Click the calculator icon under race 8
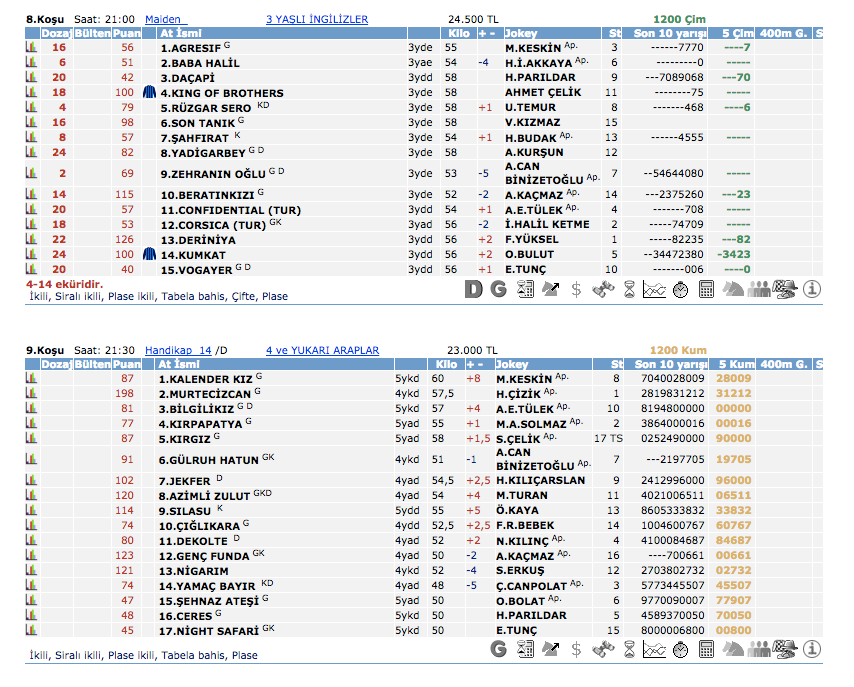Screen dimensions: 854x687 click(706, 290)
